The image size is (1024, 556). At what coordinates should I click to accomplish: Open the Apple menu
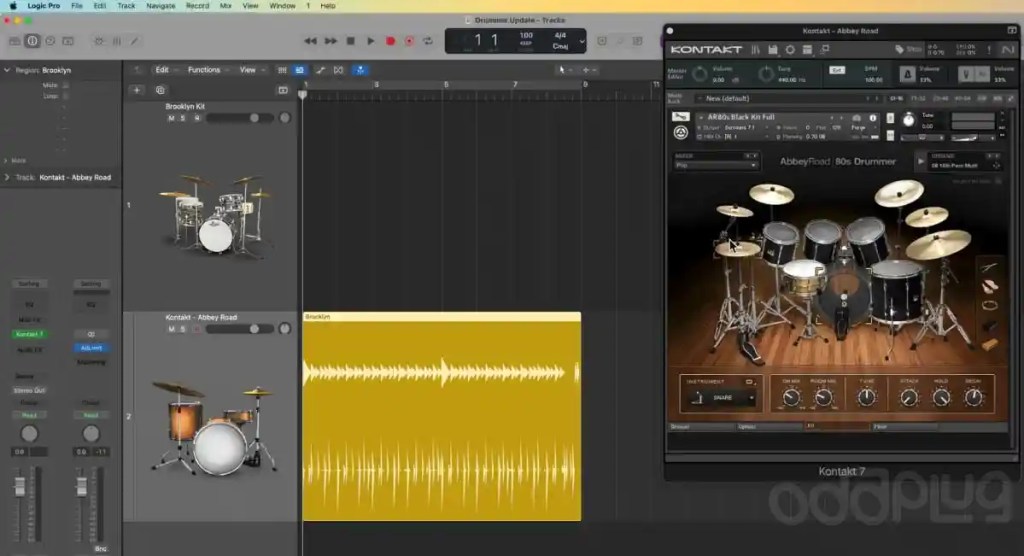12,6
